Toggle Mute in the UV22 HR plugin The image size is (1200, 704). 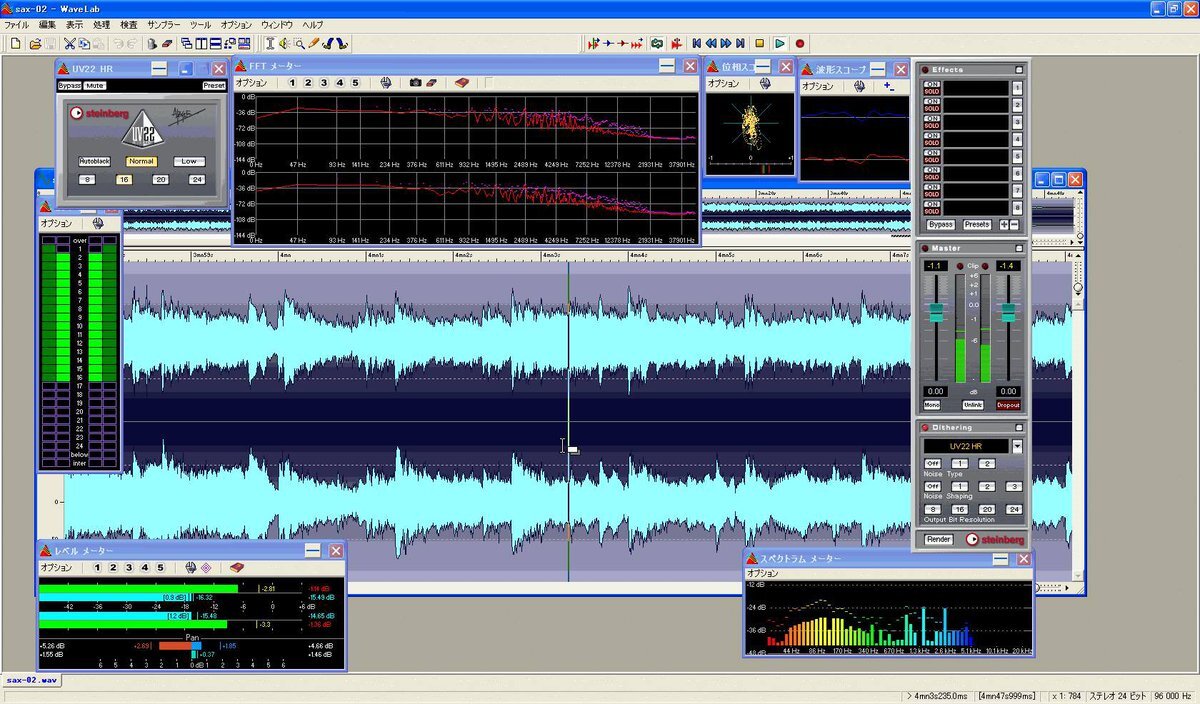click(95, 86)
